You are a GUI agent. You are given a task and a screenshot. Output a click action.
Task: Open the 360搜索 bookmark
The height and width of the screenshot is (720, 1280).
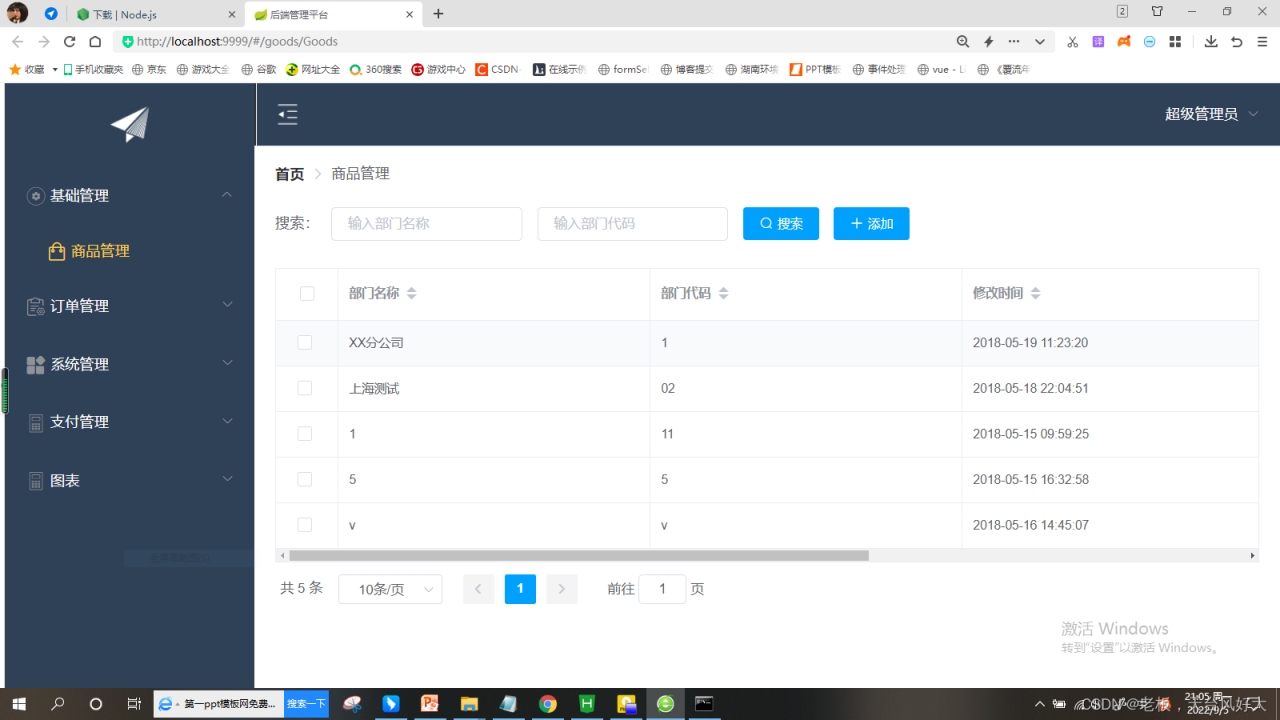(375, 70)
